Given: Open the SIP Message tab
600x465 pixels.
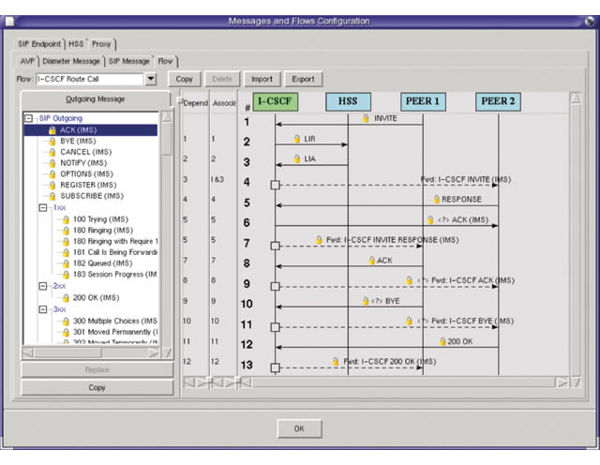Looking at the screenshot, I should pyautogui.click(x=129, y=61).
